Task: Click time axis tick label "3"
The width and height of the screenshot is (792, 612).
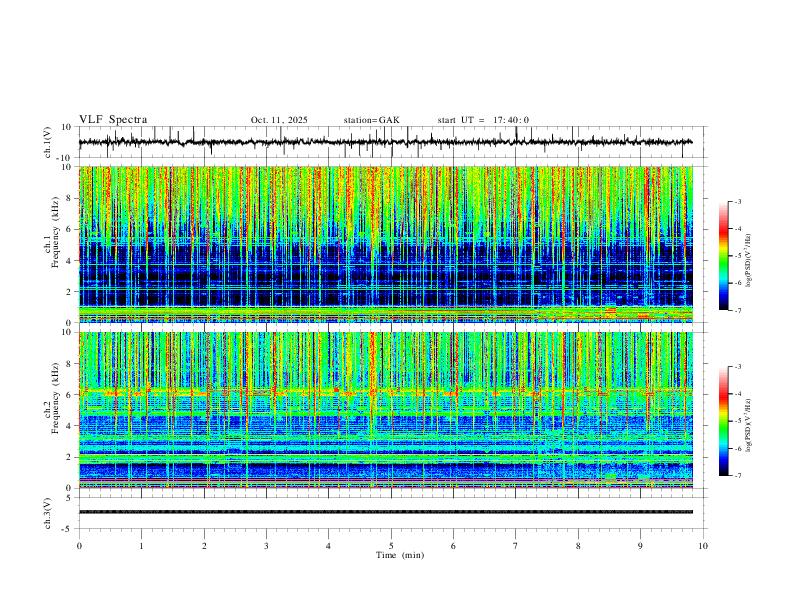Action: pyautogui.click(x=266, y=546)
